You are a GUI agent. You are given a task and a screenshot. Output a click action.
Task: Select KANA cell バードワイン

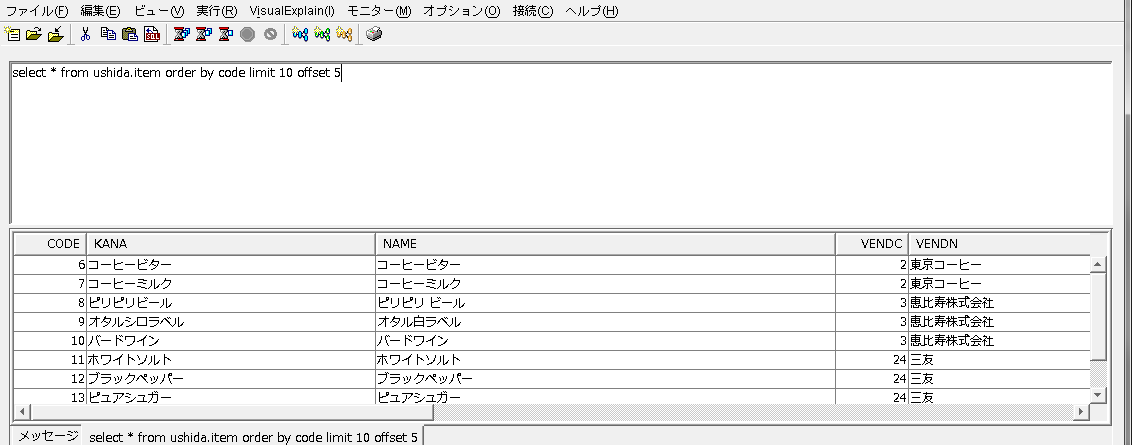pyautogui.click(x=231, y=341)
